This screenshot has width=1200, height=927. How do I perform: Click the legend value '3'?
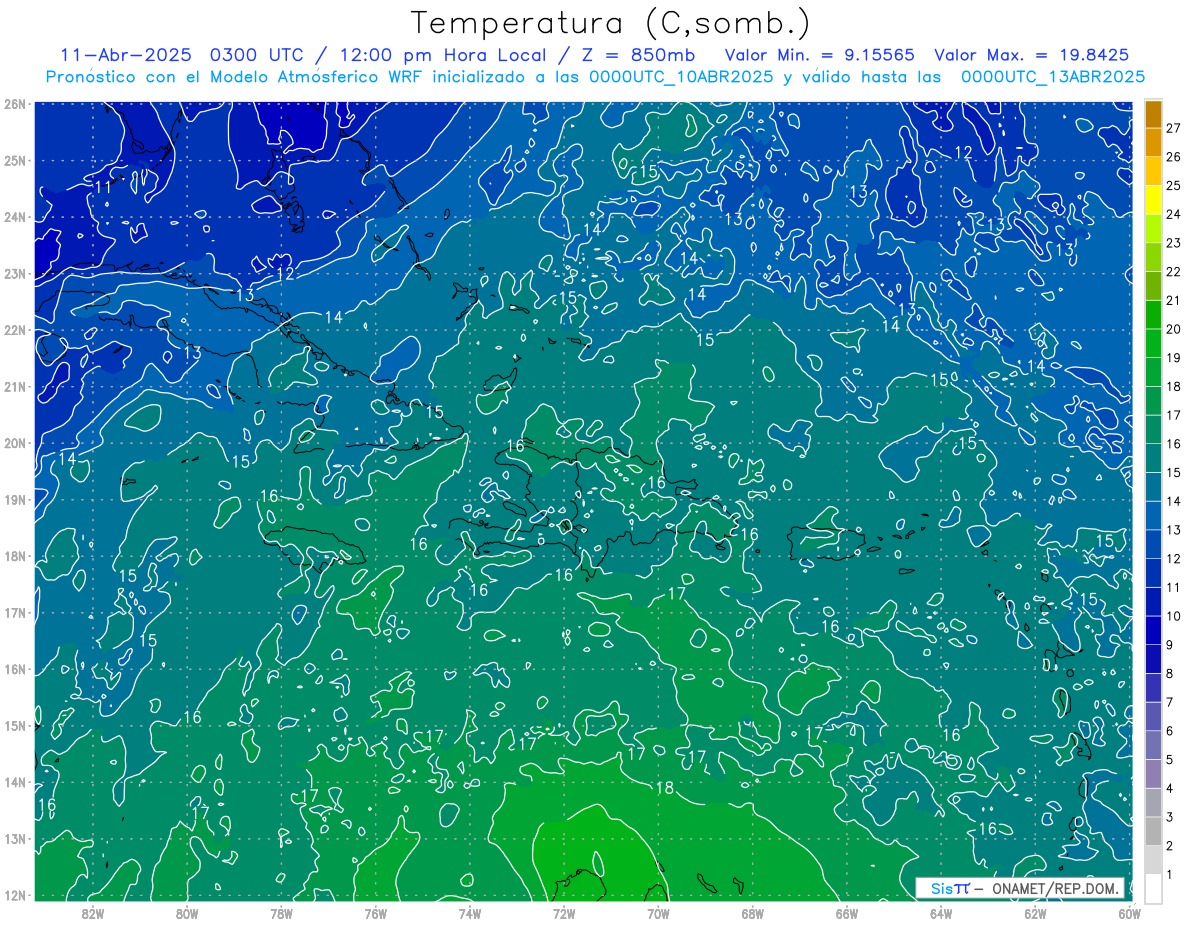pyautogui.click(x=1170, y=818)
